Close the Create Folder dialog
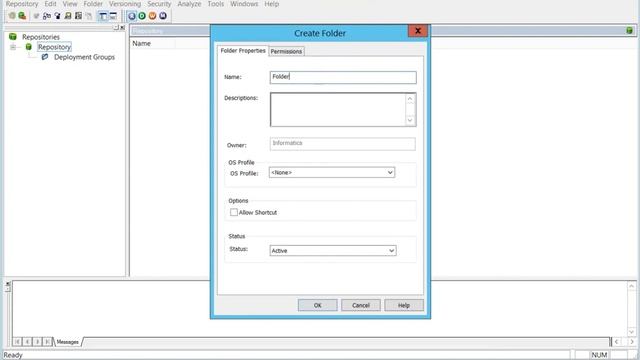The image size is (640, 360). pos(418,31)
